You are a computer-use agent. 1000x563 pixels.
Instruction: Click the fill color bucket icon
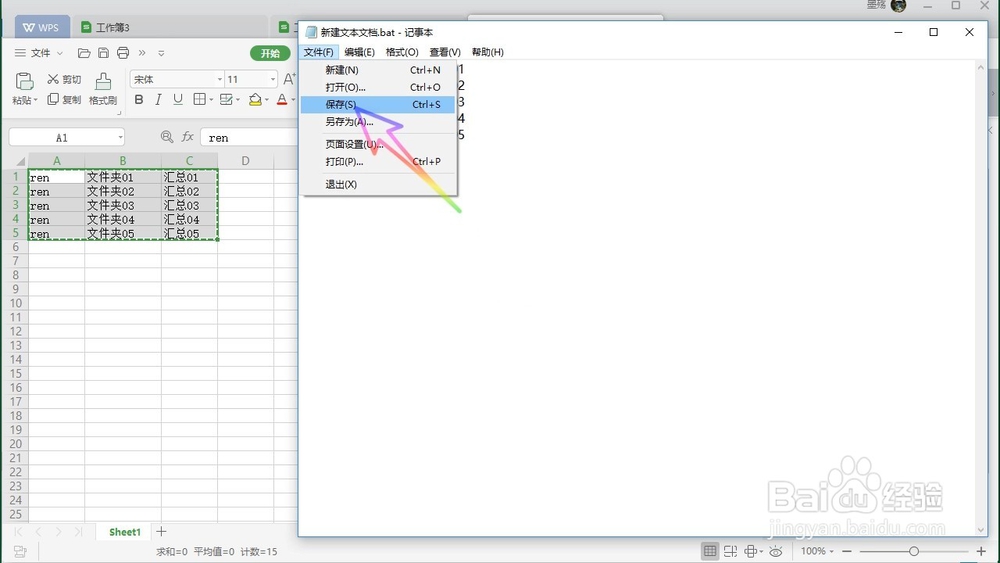tap(255, 99)
